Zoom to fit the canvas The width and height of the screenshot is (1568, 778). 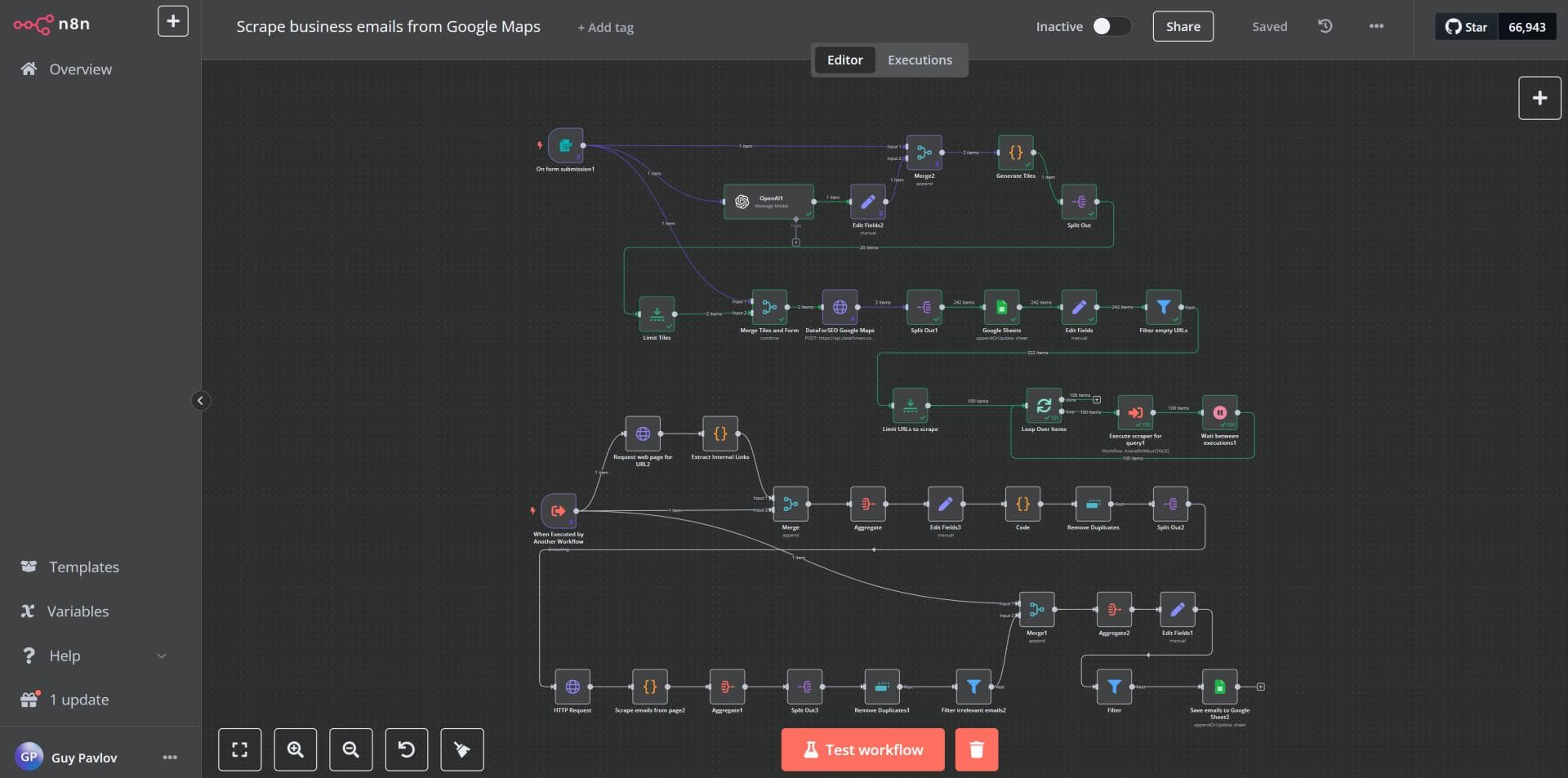[239, 749]
